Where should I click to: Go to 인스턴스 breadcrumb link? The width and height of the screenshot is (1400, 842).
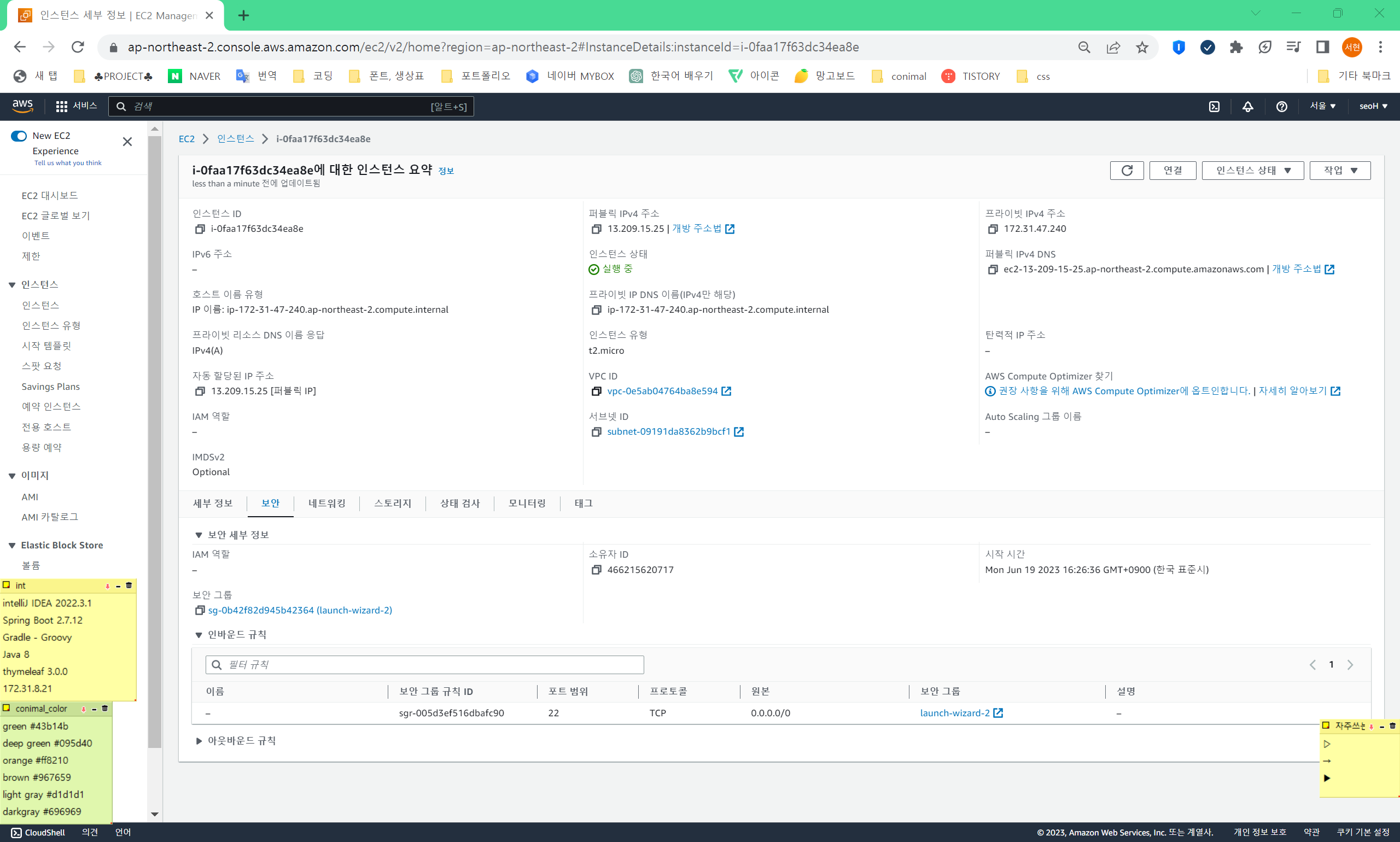coord(236,139)
